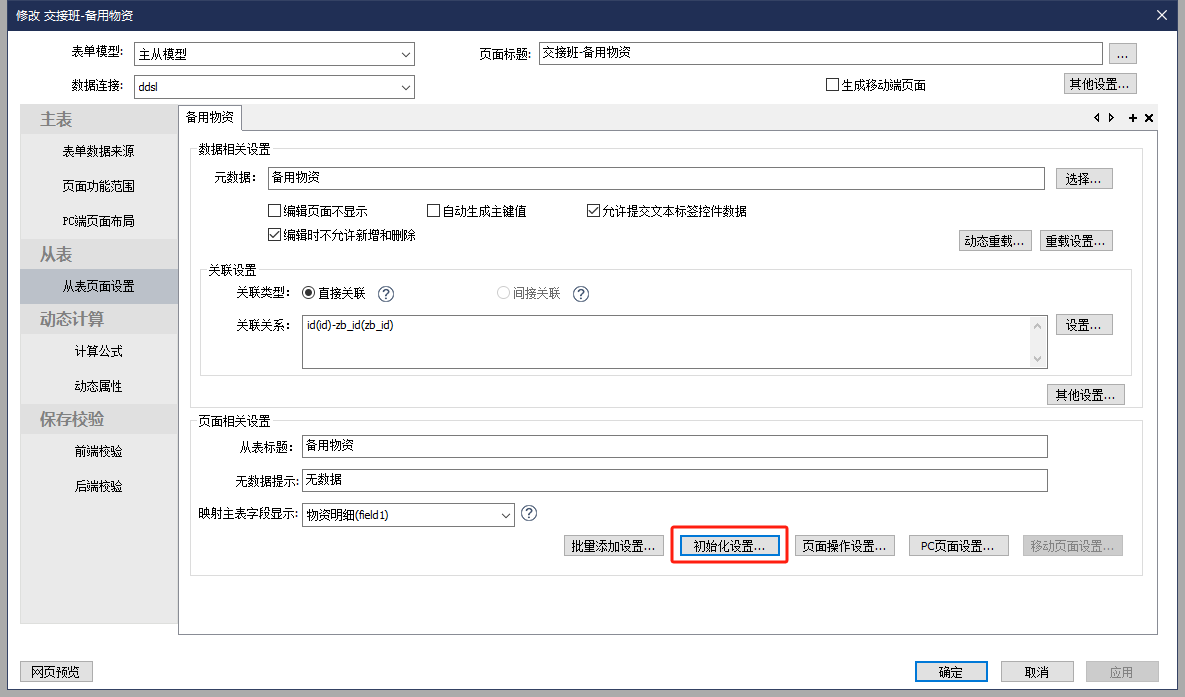Image resolution: width=1185 pixels, height=697 pixels.
Task: Click help icon beside 映射主表字段显示 dropdown
Action: click(x=530, y=513)
